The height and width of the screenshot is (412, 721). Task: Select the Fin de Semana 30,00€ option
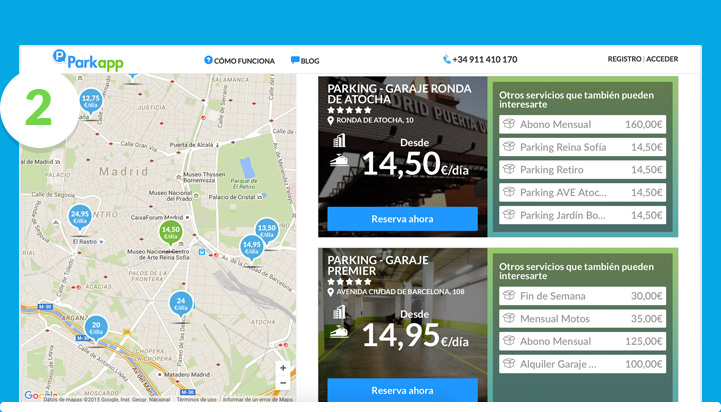[x=582, y=296]
